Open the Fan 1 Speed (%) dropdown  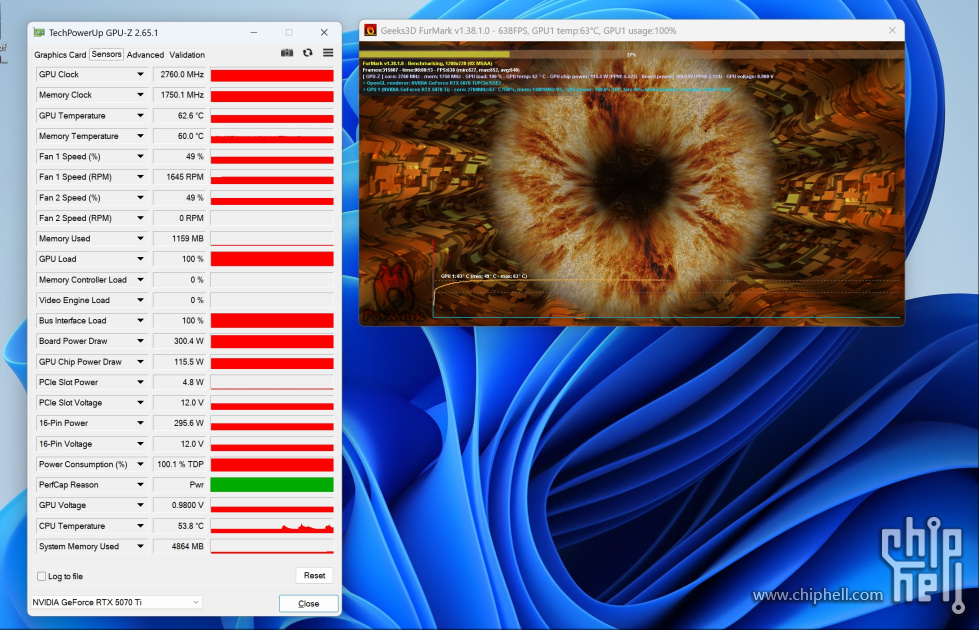pyautogui.click(x=140, y=157)
